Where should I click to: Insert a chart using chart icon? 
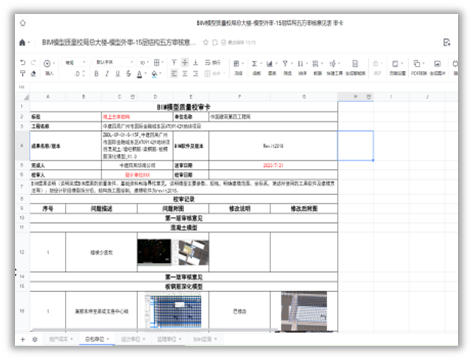click(x=271, y=67)
